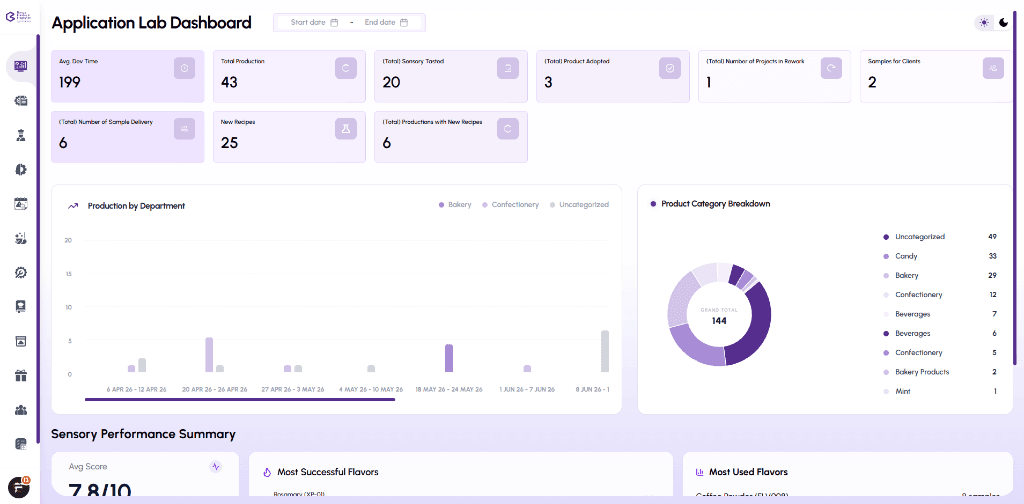
Task: Toggle Uncategorized series in chart legend
Action: pos(579,204)
